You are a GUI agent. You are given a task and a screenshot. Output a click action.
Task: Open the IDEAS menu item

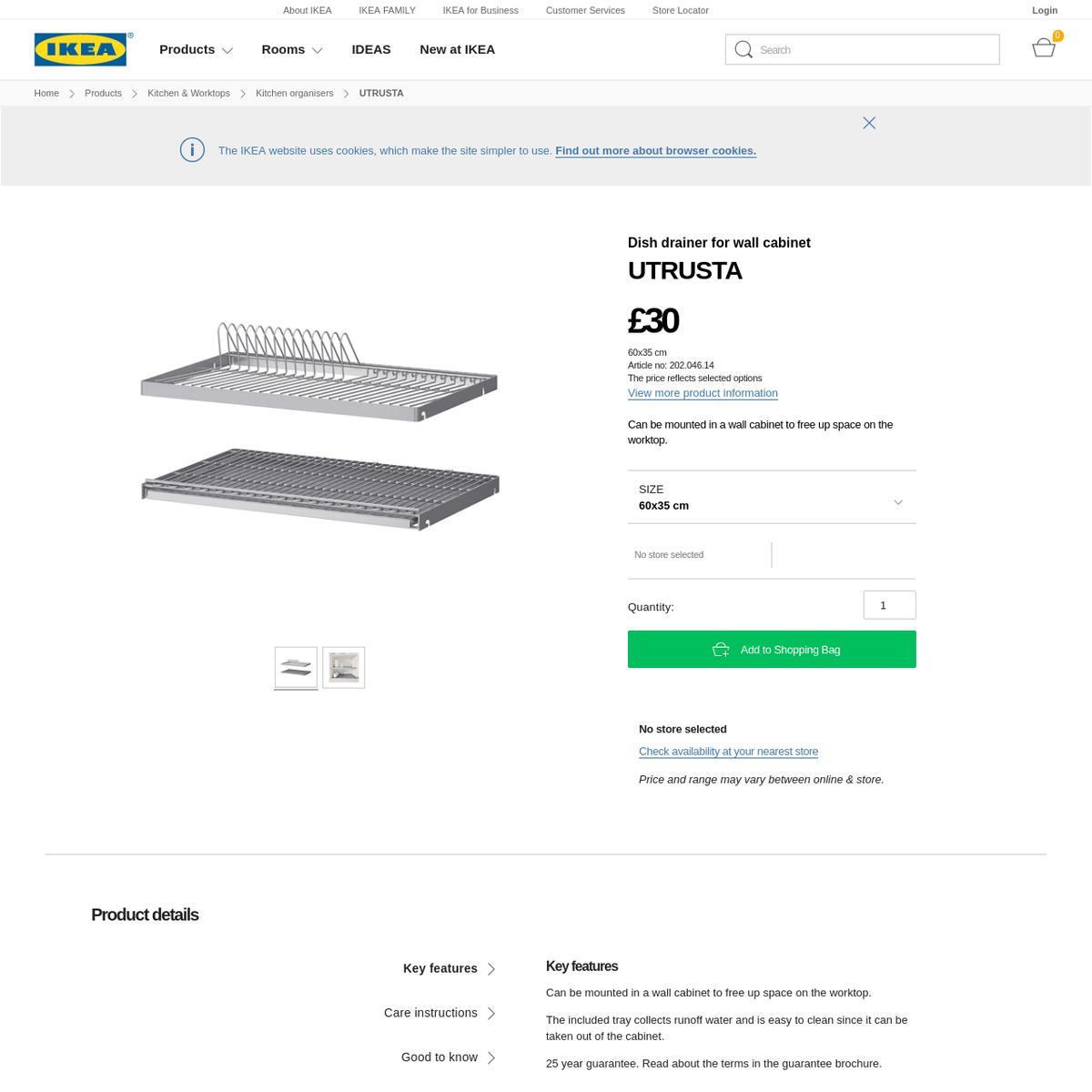(x=371, y=50)
